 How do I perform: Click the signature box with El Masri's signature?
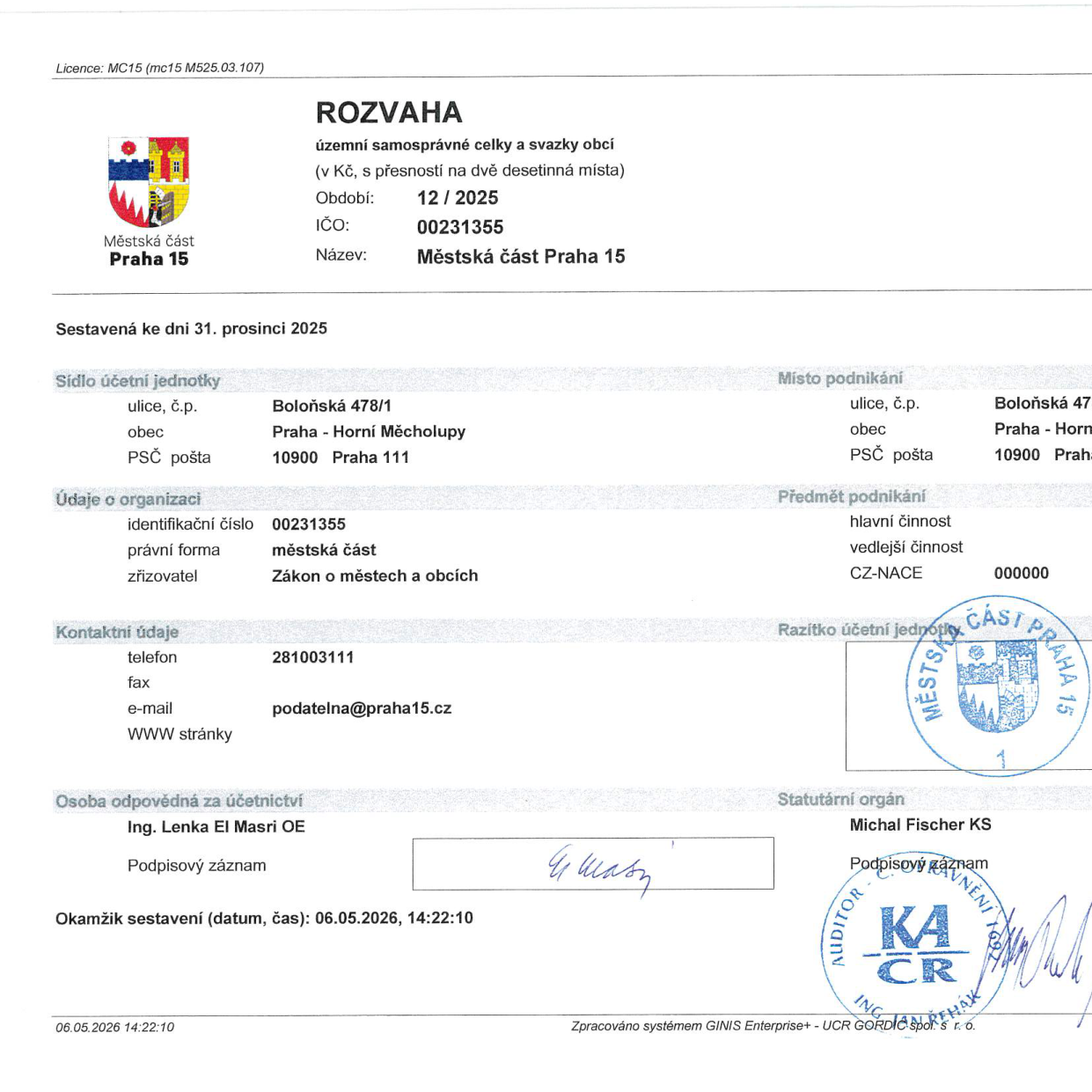(x=593, y=863)
